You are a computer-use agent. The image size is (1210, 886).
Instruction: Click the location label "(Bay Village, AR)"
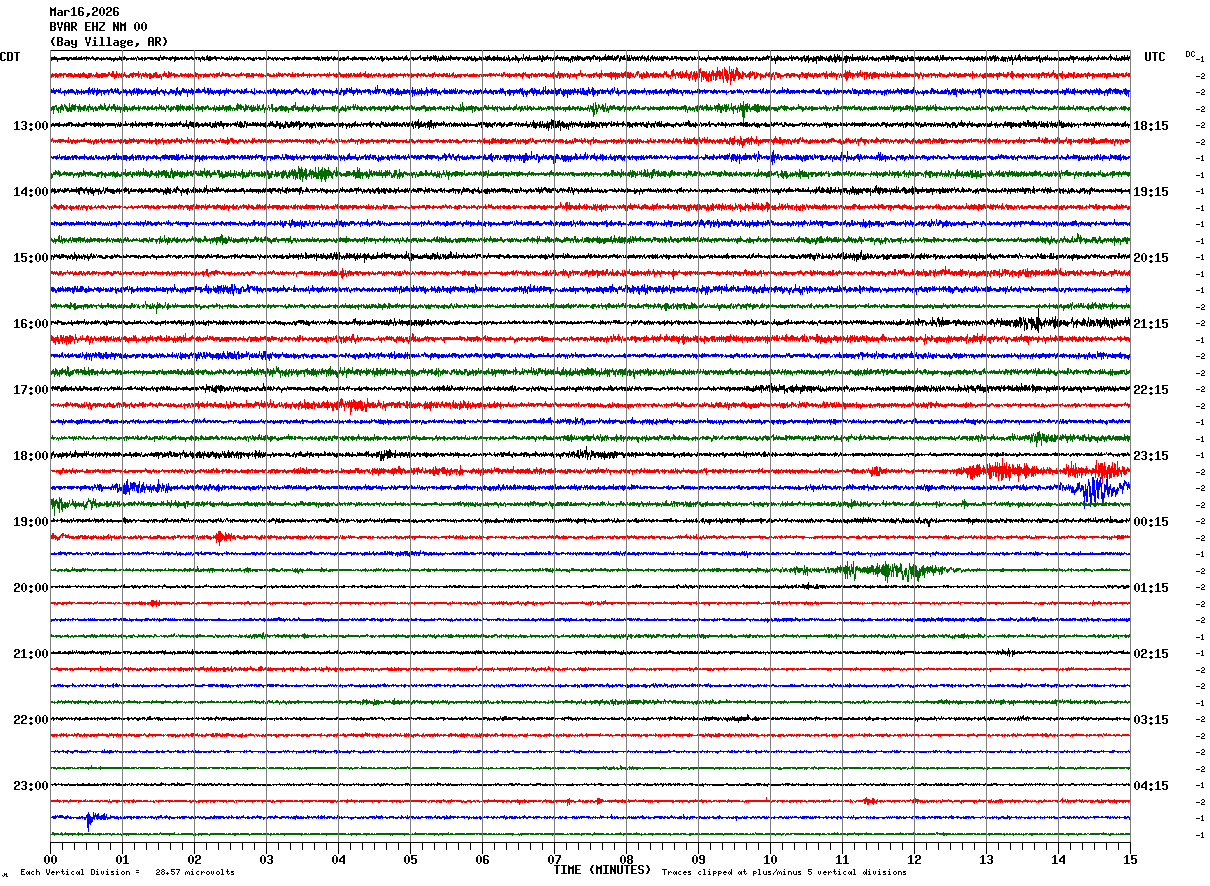tap(109, 42)
